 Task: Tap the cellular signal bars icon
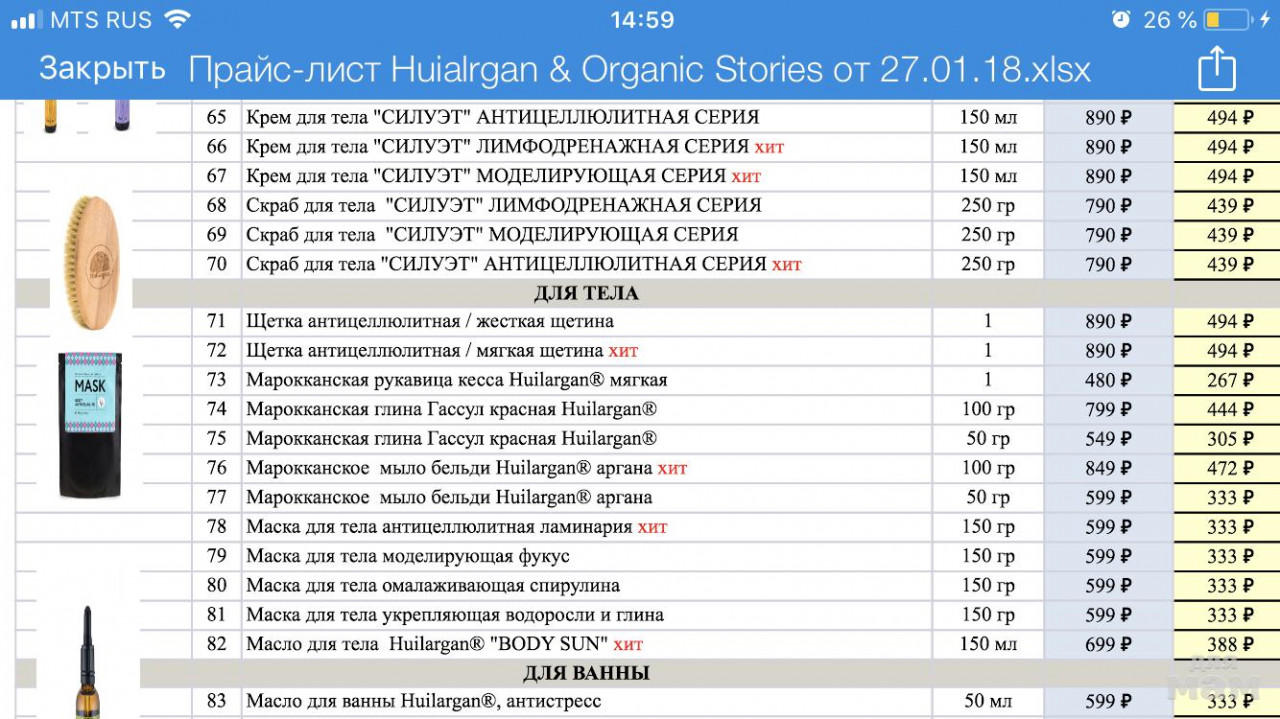point(26,20)
